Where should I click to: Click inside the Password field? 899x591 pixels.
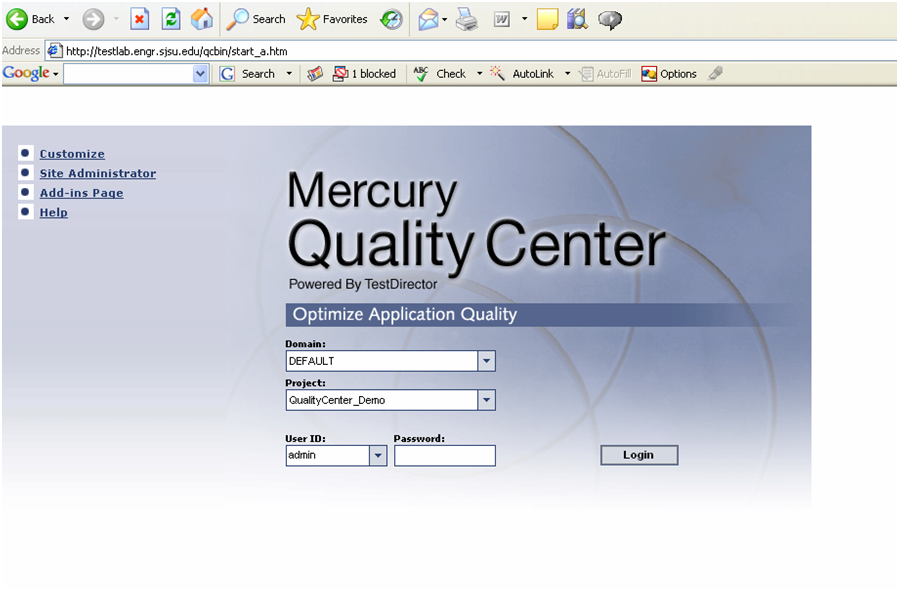point(444,455)
